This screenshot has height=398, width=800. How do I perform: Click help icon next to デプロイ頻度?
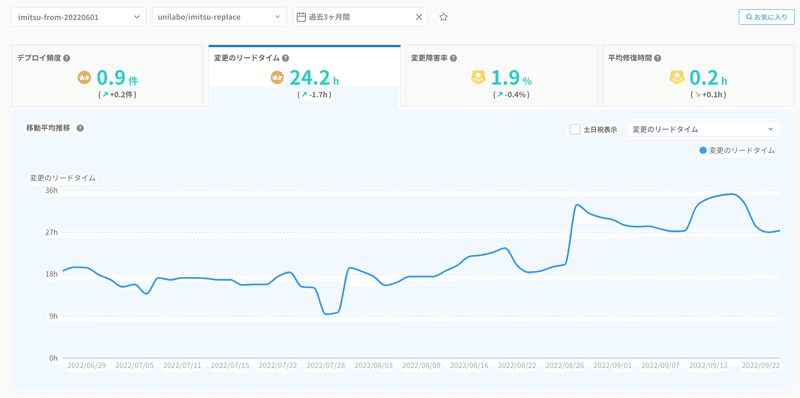[66, 58]
